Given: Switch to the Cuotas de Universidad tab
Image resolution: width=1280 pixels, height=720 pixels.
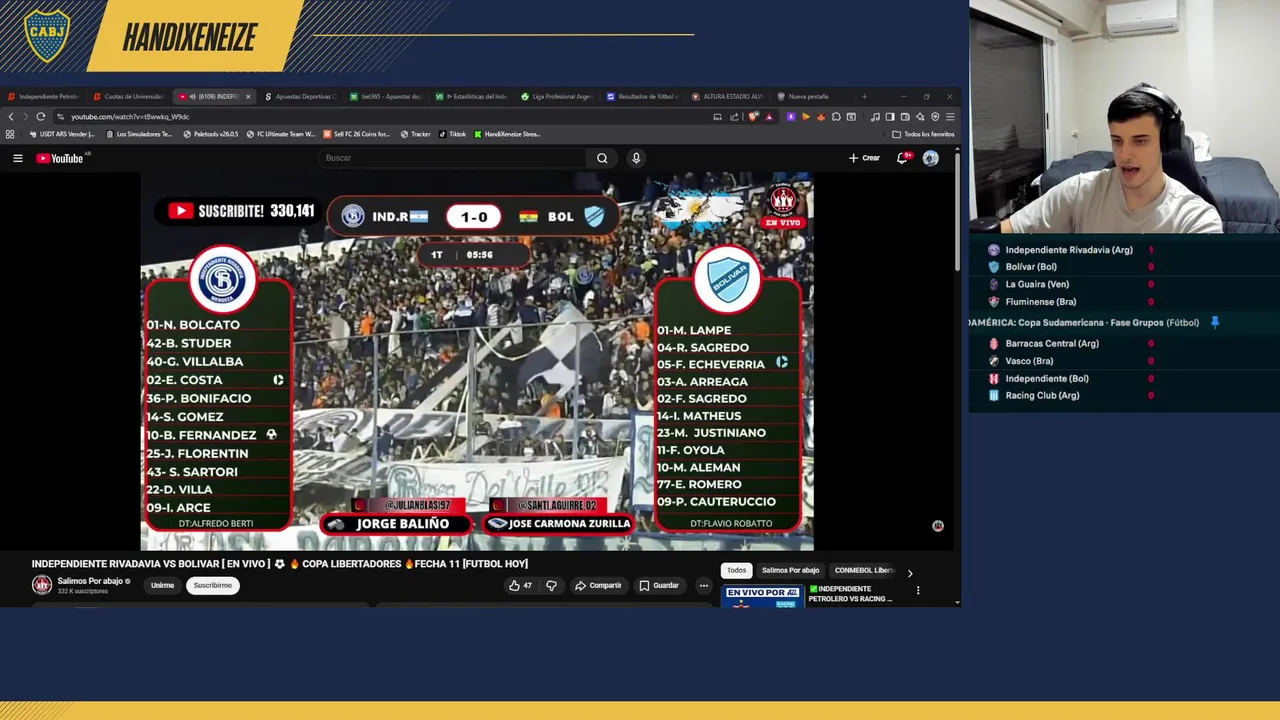Looking at the screenshot, I should pos(128,97).
